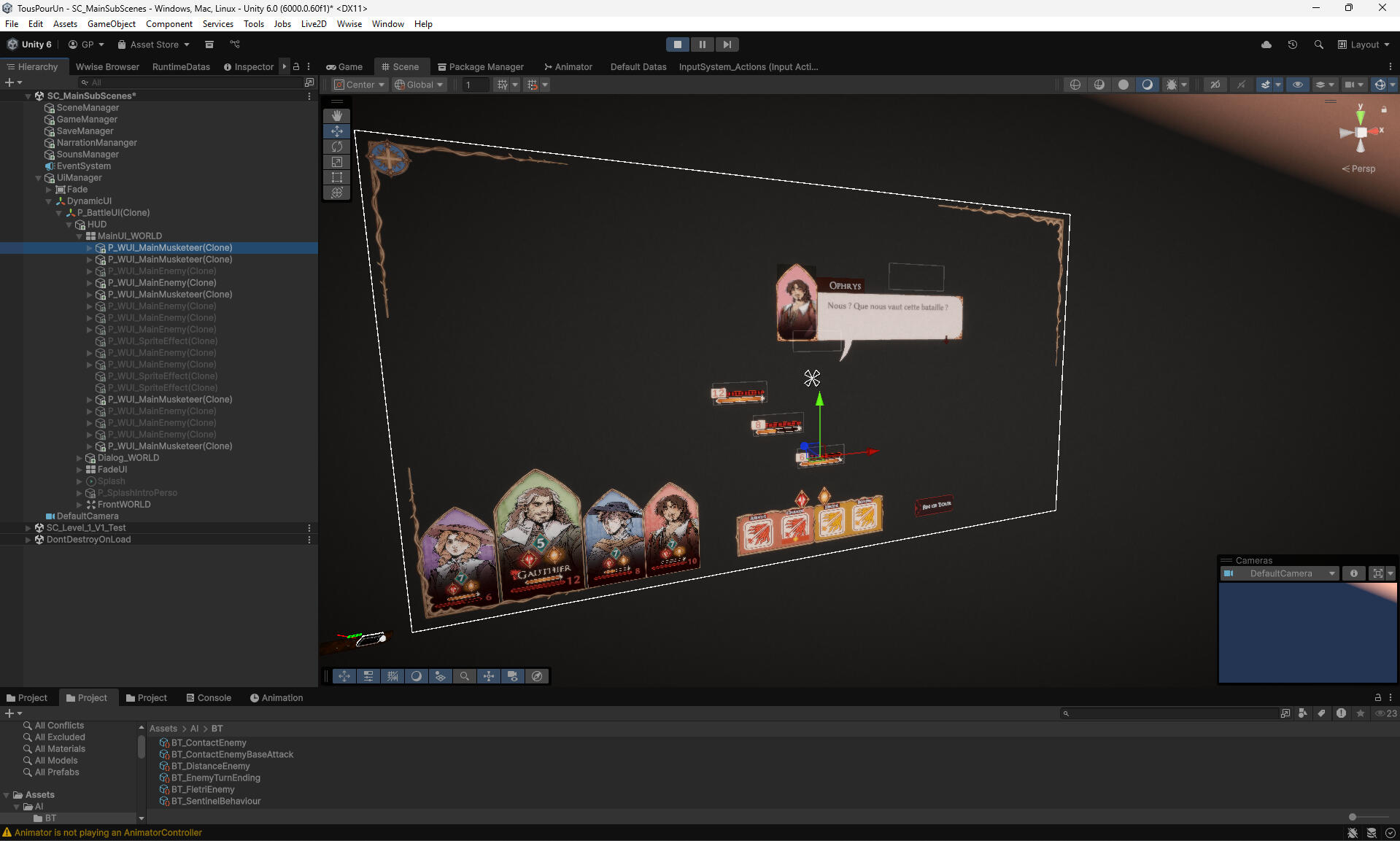
Task: Expand the Dialog_WORLD tree item
Action: tap(80, 458)
